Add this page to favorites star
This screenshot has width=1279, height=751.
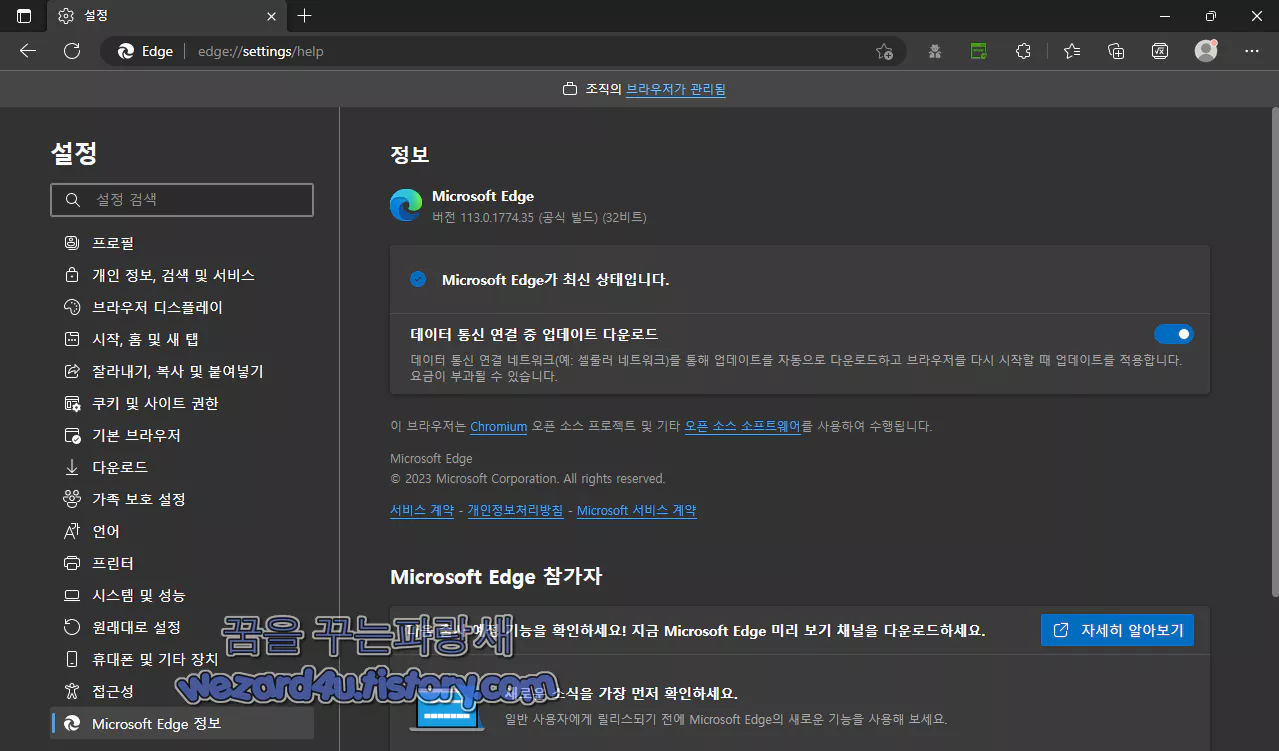pos(884,51)
